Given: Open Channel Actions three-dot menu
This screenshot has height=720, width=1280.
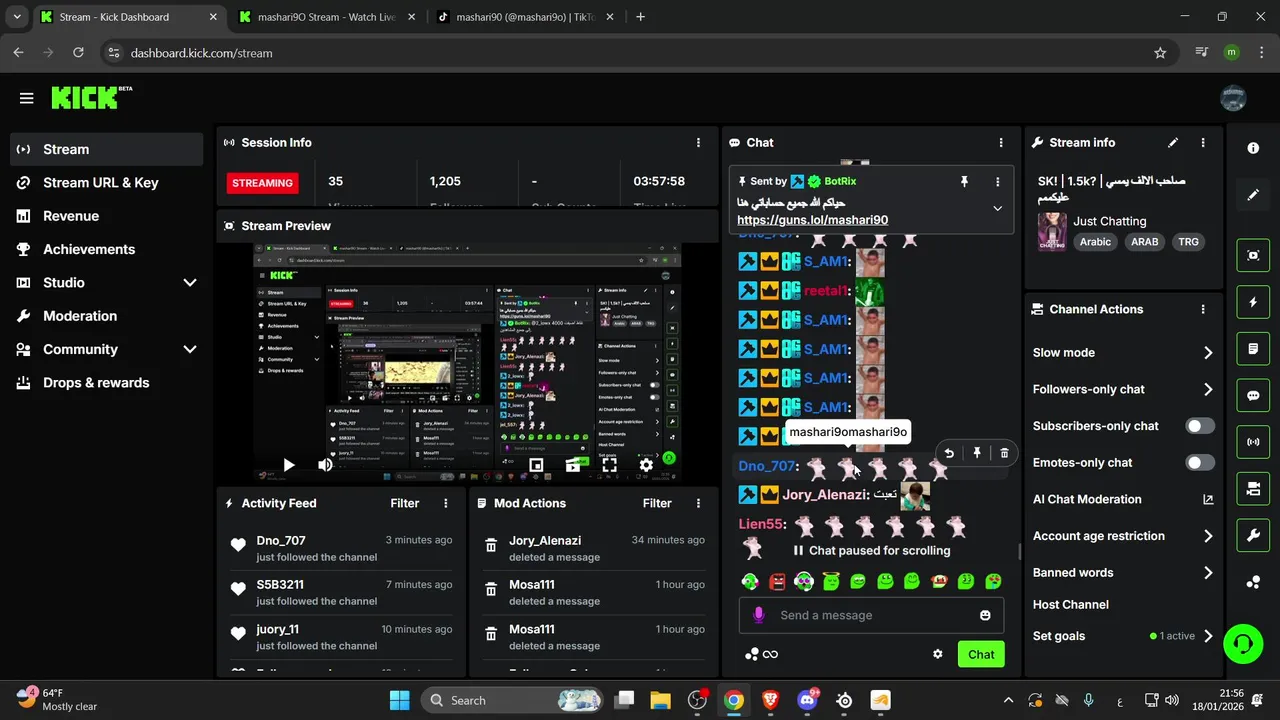Looking at the screenshot, I should (x=1203, y=310).
